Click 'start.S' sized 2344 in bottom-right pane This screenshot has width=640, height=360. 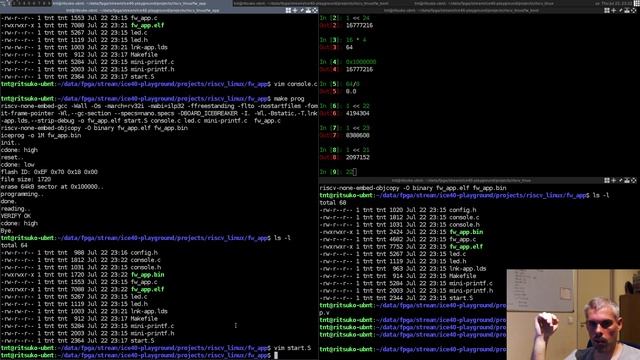[461, 298]
